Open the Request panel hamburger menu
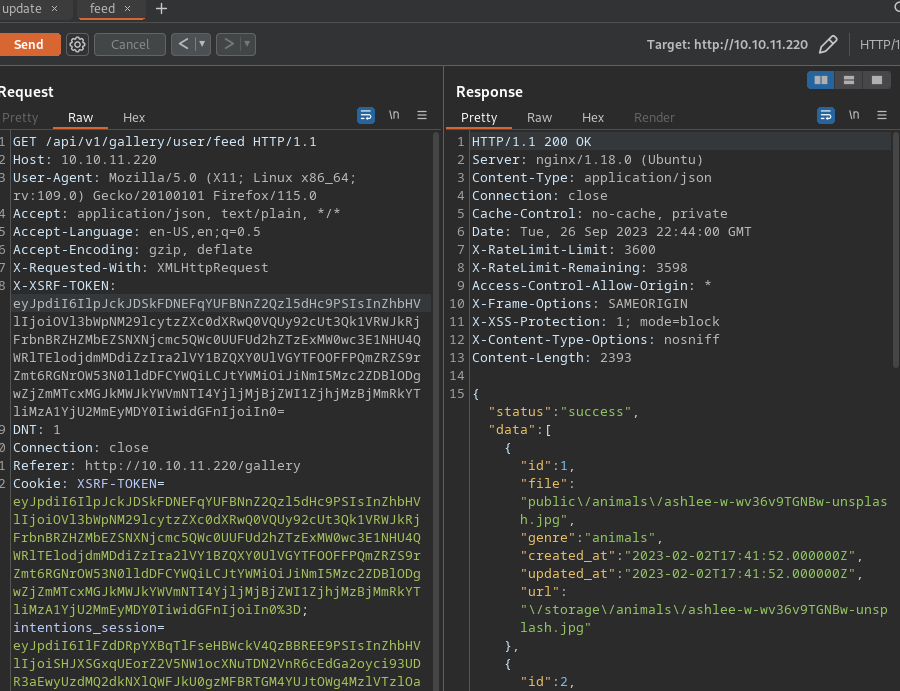Screen dimensions: 900x691 pos(422,116)
